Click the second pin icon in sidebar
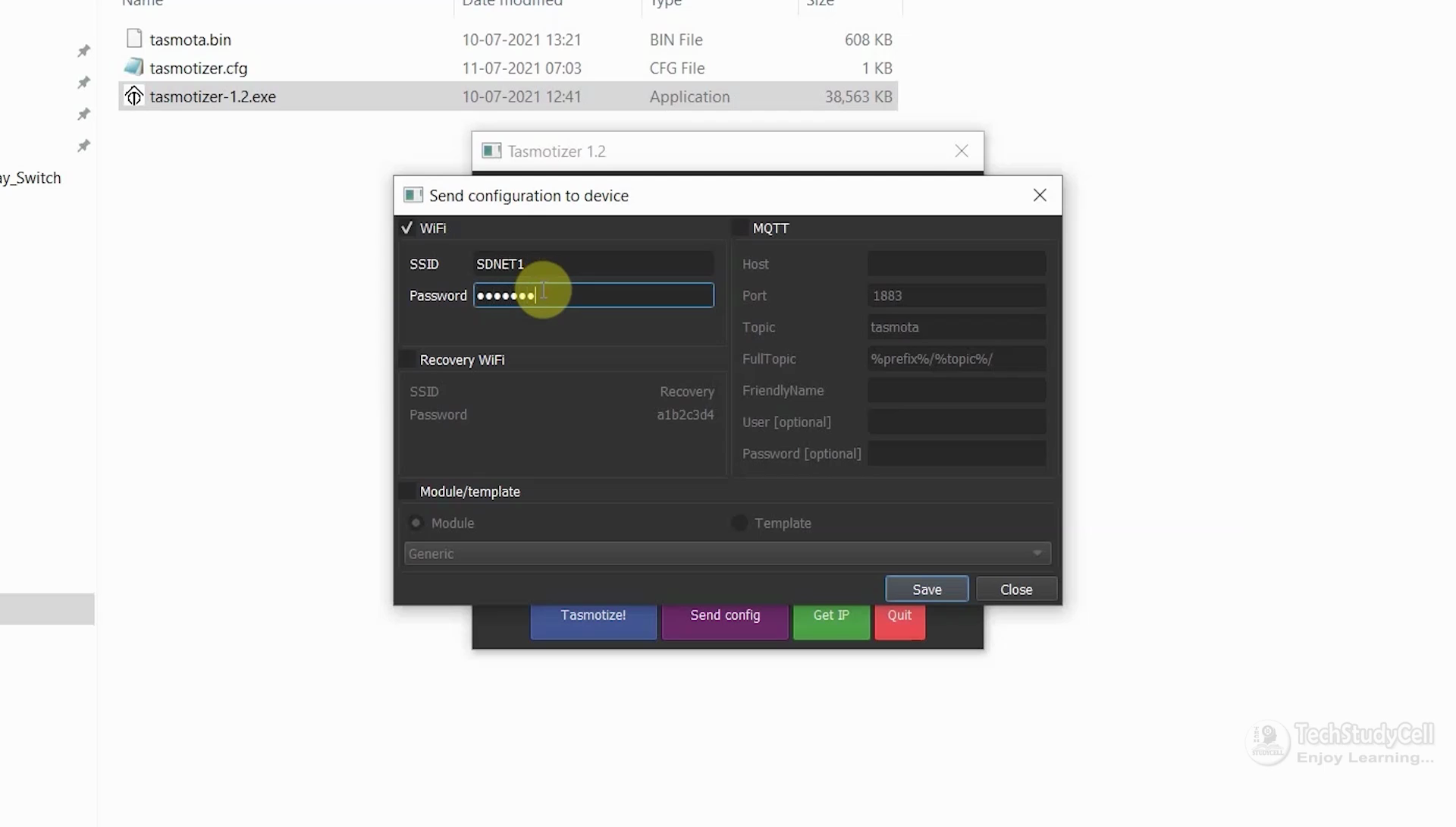 84,82
